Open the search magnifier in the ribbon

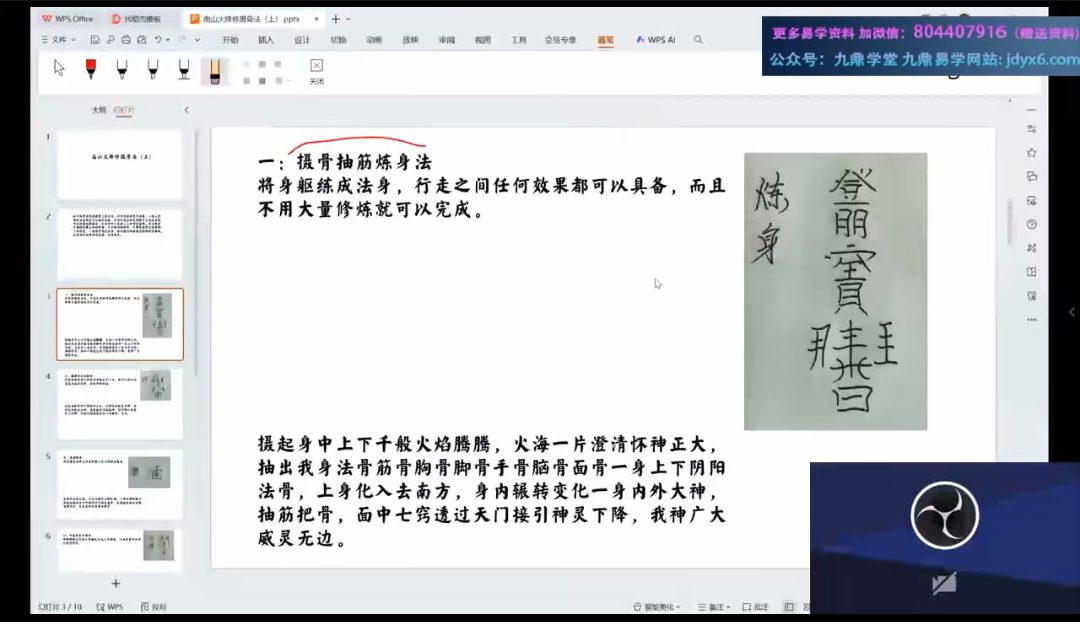coord(698,40)
